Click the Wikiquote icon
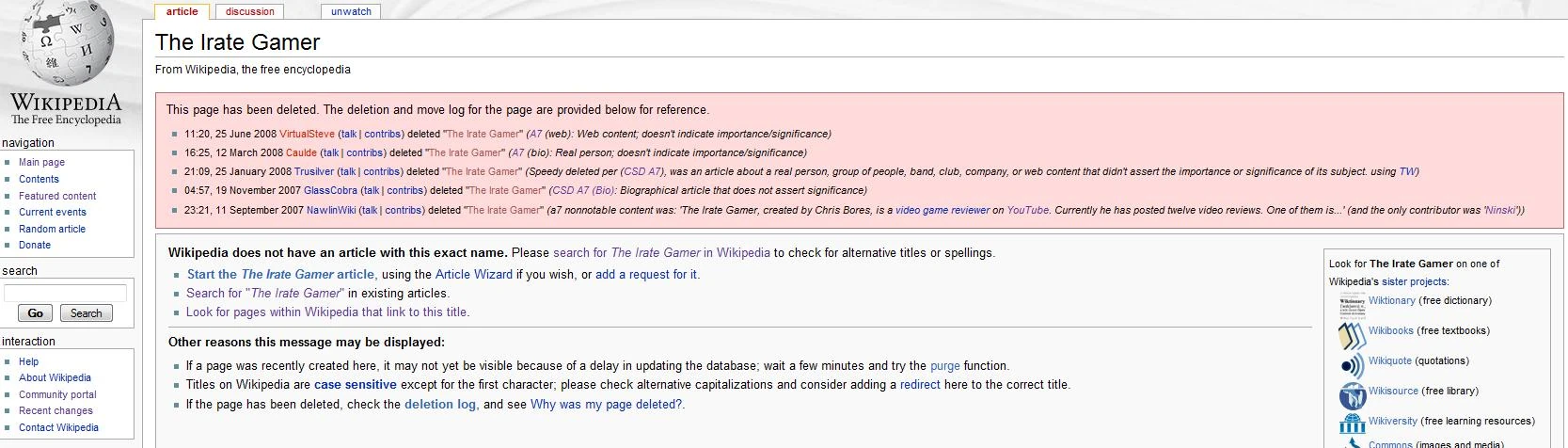The height and width of the screenshot is (448, 1568). [x=1352, y=364]
